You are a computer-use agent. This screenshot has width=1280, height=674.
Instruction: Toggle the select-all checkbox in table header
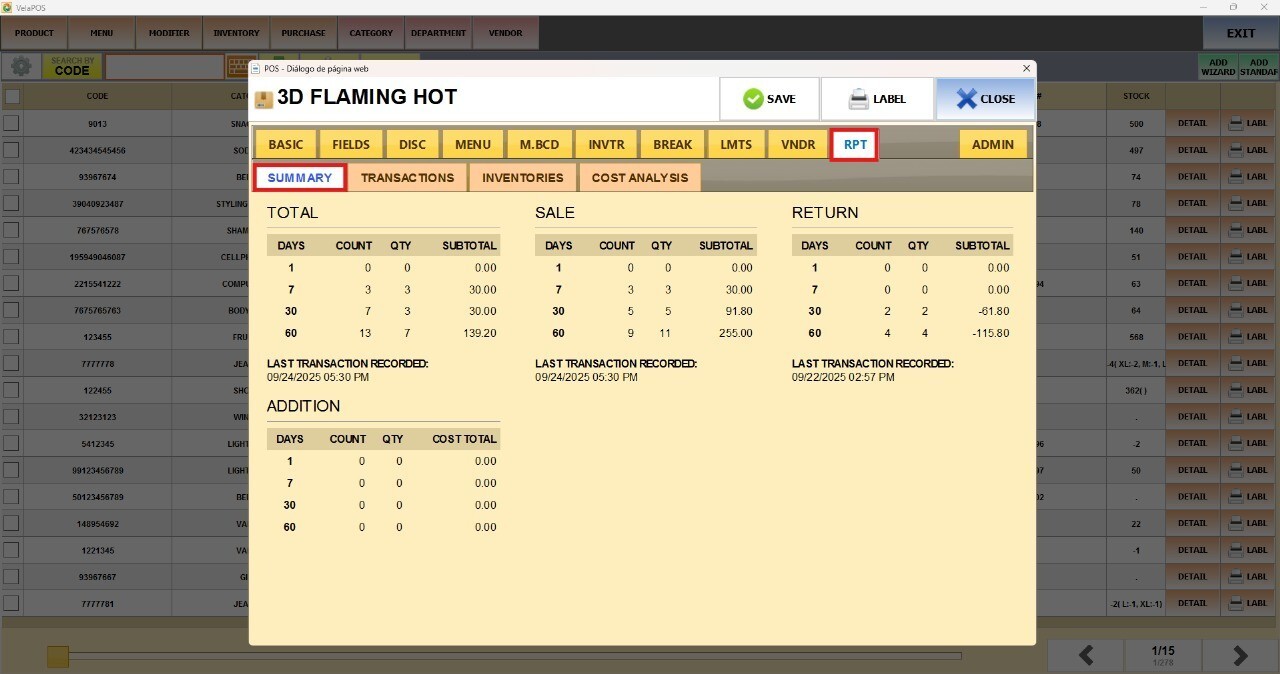pos(12,96)
